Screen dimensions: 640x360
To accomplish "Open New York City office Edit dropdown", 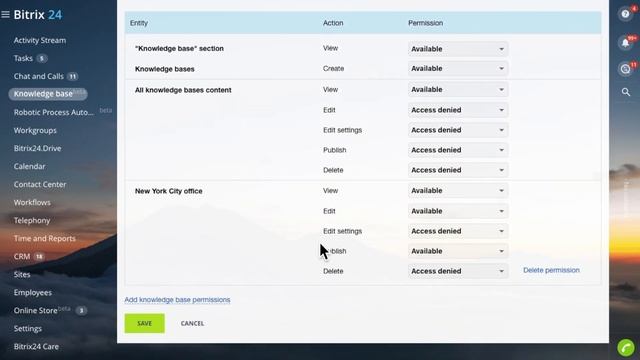I will click(x=458, y=211).
